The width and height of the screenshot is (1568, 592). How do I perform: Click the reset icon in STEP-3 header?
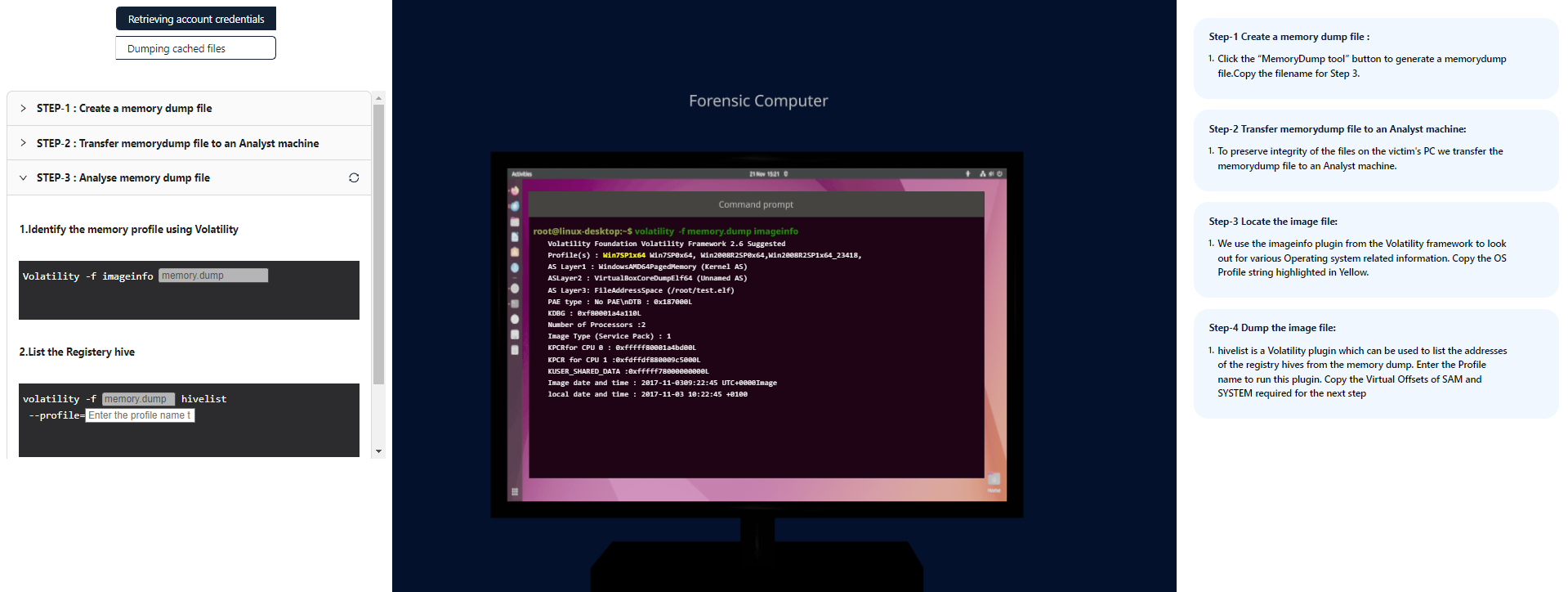point(354,177)
